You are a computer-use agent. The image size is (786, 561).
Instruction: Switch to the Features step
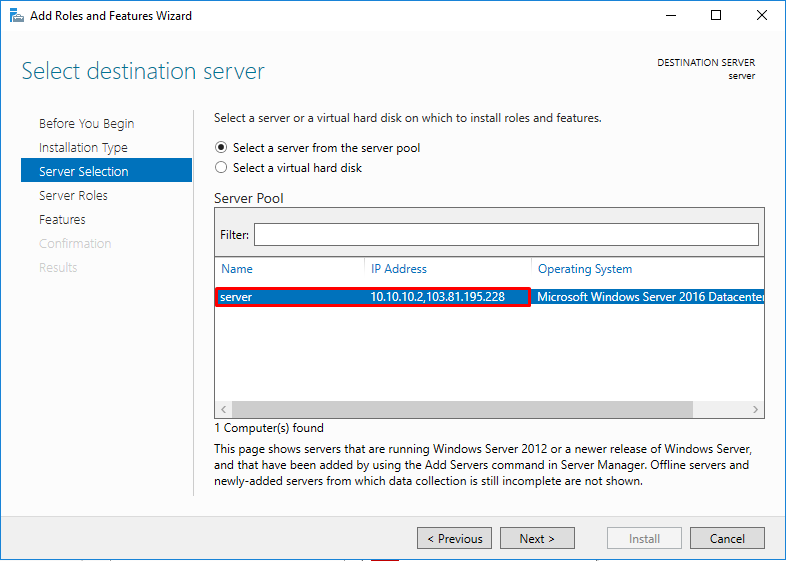(x=62, y=220)
